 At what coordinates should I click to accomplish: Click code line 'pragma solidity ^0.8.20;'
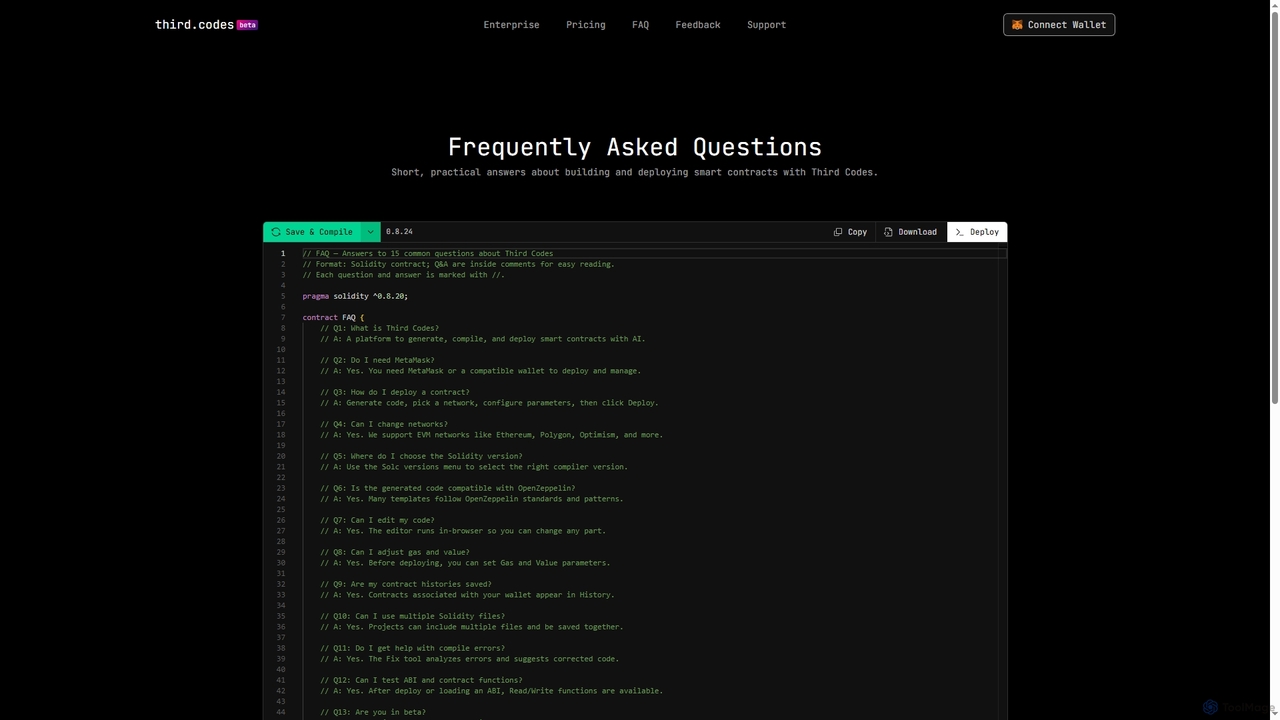coord(355,296)
